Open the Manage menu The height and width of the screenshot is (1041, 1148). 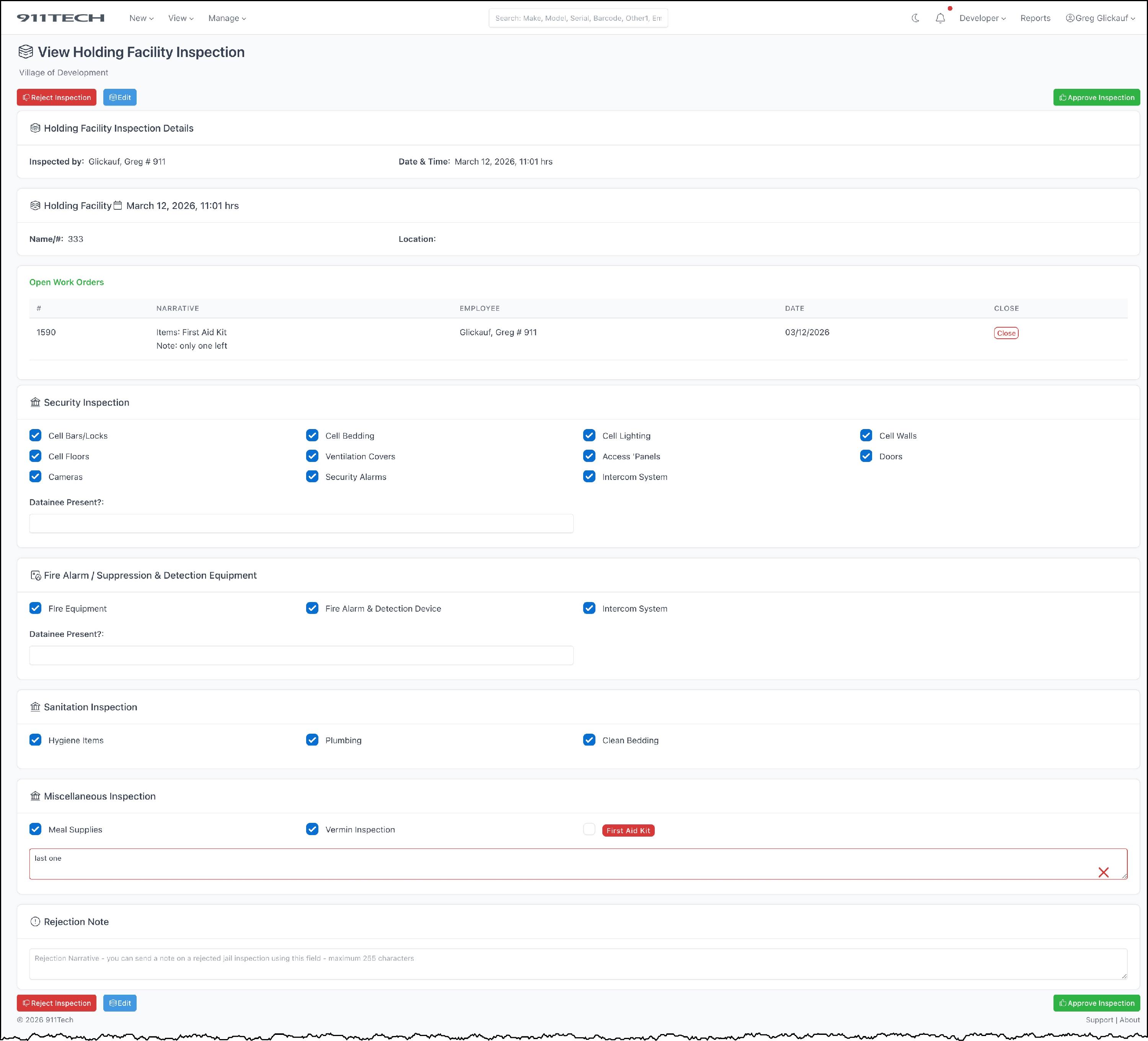(227, 18)
